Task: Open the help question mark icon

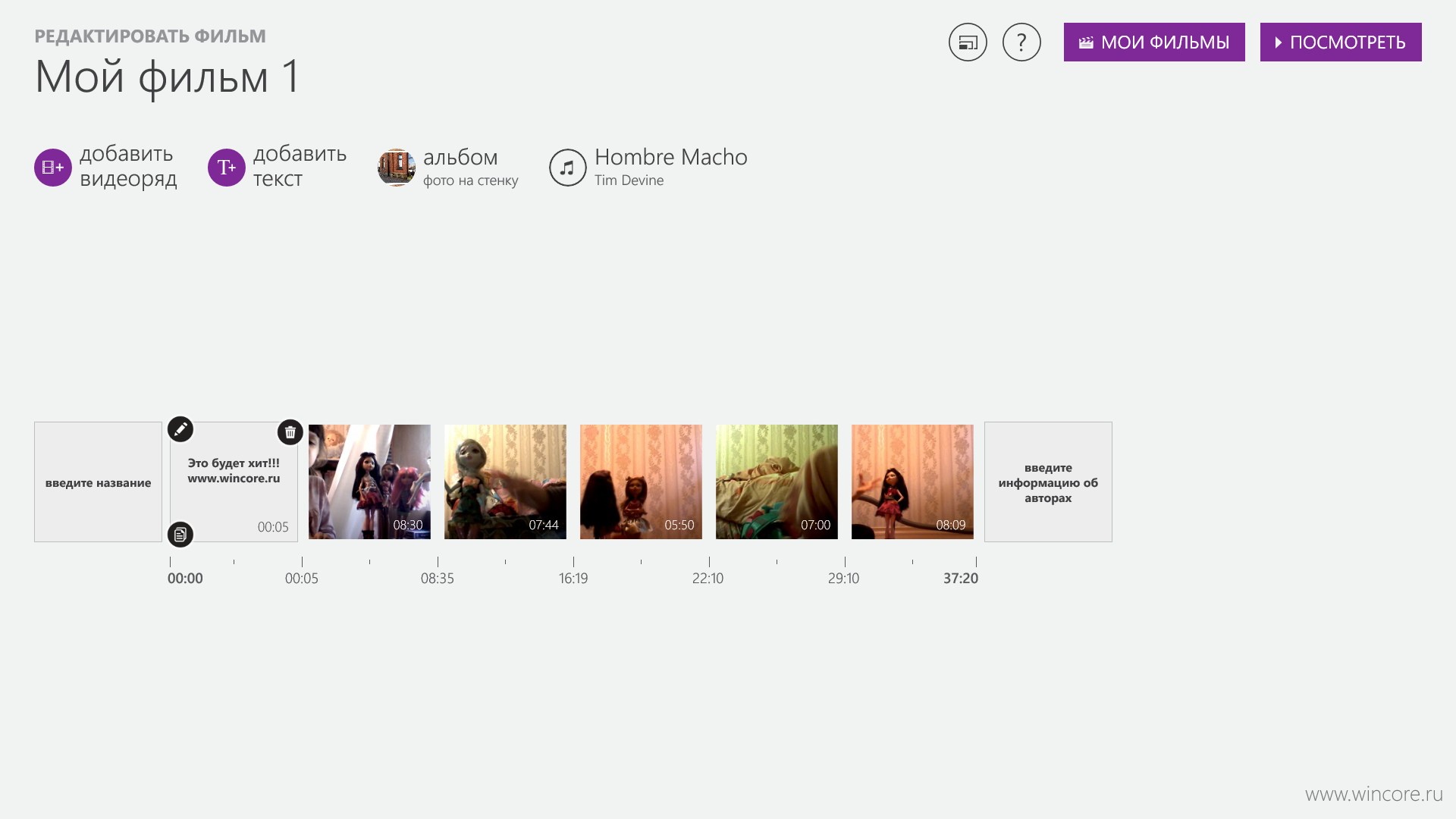Action: [x=1021, y=42]
